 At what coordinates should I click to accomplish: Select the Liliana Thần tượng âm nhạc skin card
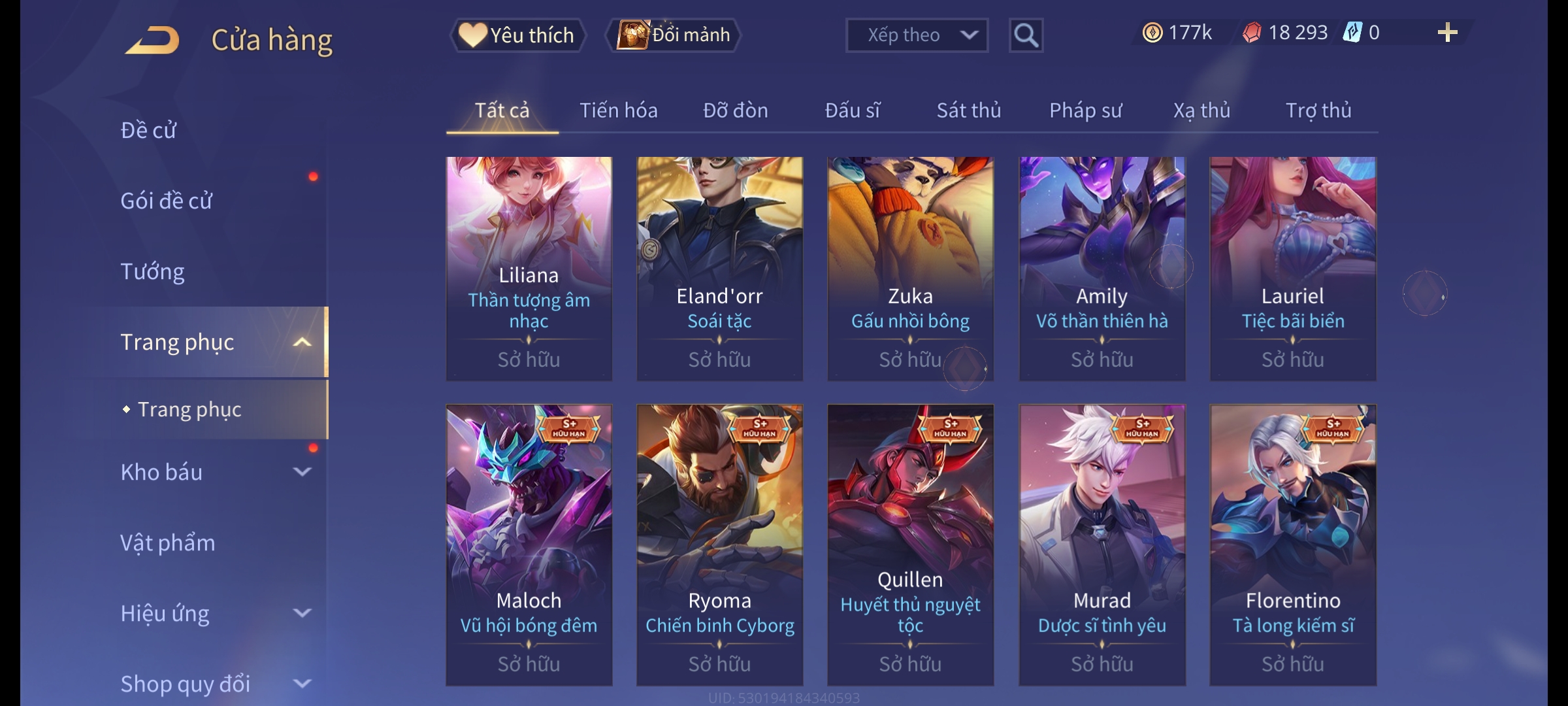(529, 269)
